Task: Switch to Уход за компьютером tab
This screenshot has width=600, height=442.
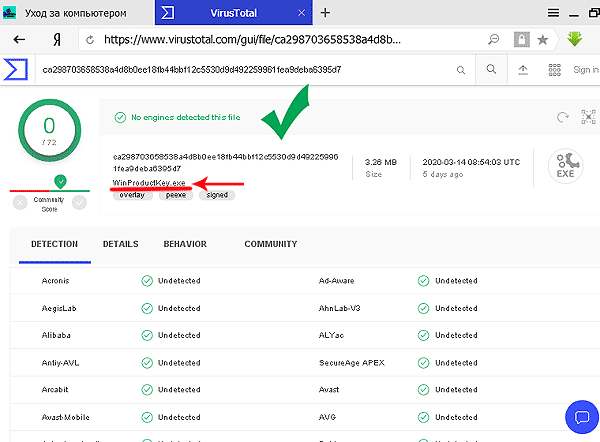Action: tap(77, 13)
